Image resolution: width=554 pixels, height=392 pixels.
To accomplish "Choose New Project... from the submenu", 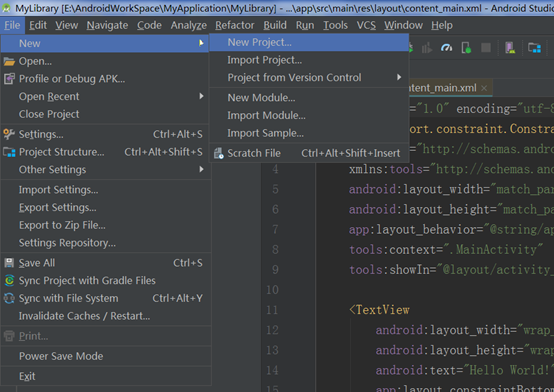I will 309,42.
